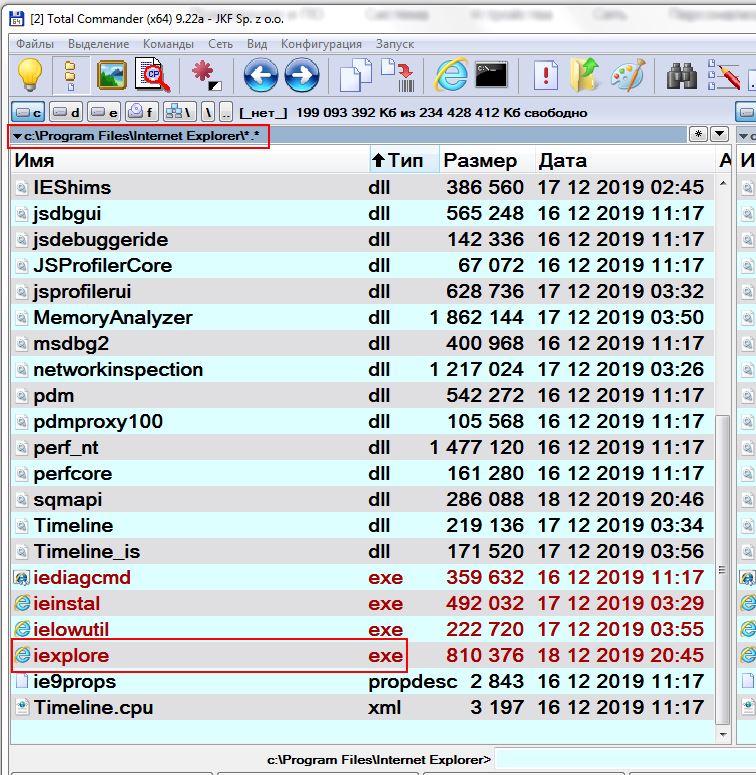Viewport: 756px width, 775px height.
Task: Sort by Размер column header
Action: pos(487,160)
